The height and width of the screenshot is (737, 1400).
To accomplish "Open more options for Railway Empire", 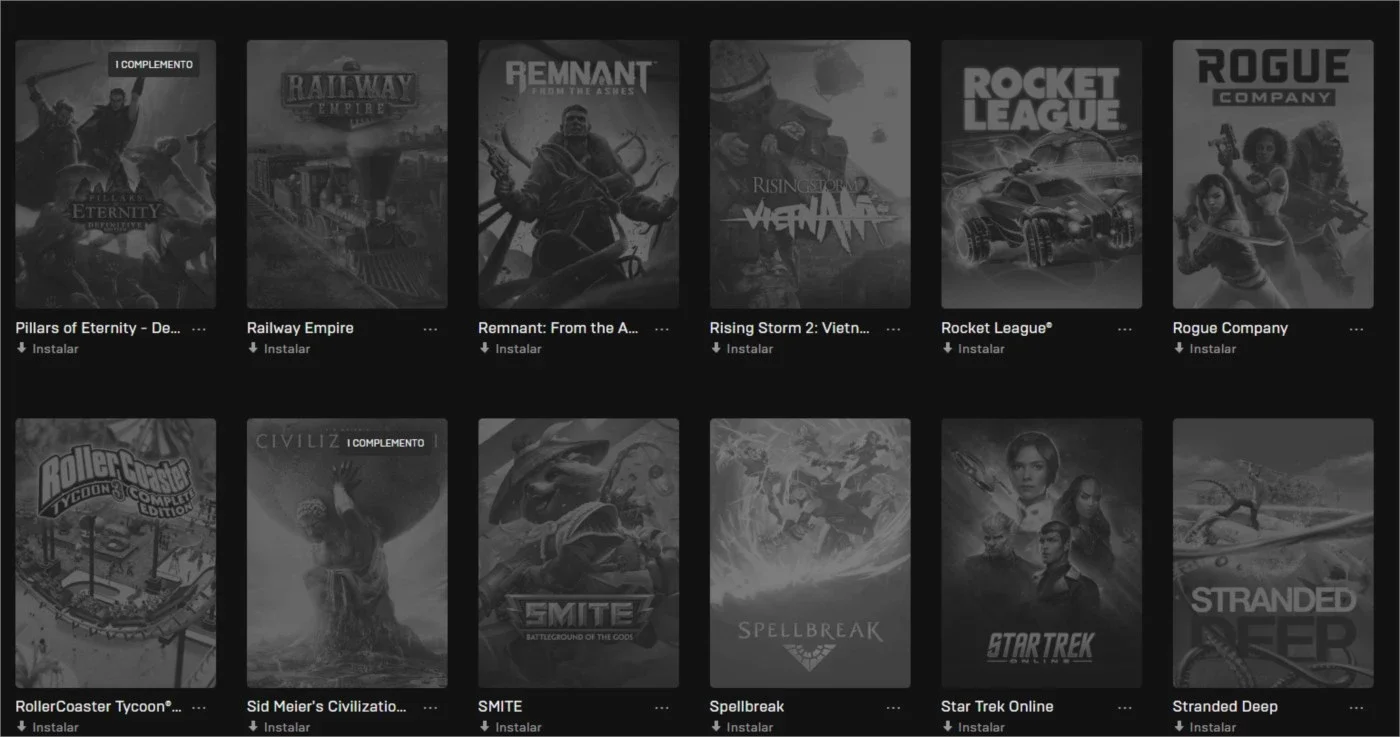I will pyautogui.click(x=430, y=329).
